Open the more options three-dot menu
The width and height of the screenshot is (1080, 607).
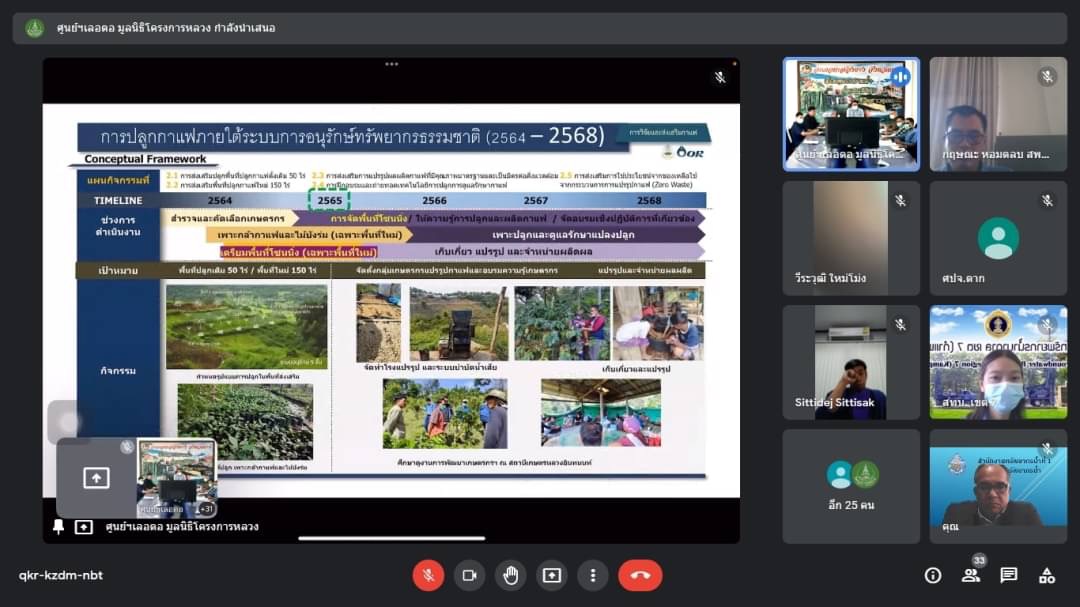[593, 575]
